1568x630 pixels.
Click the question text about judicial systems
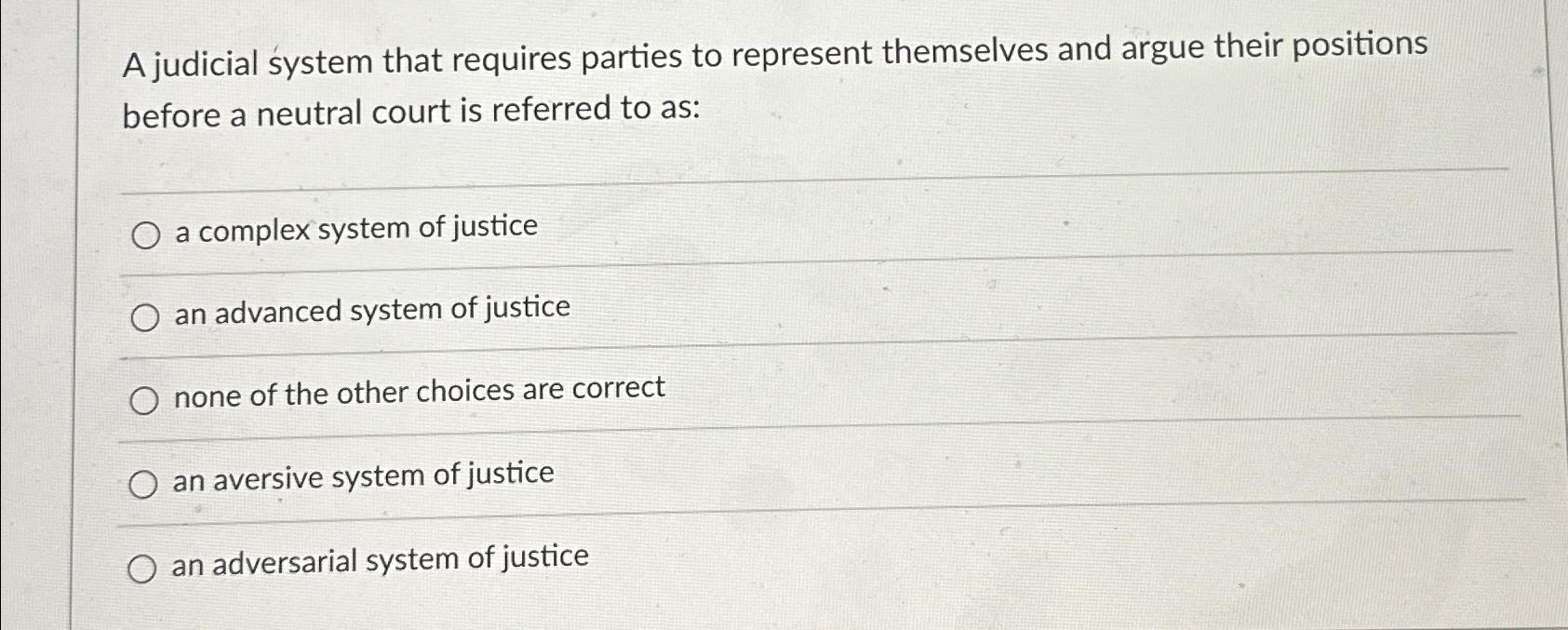click(651, 84)
